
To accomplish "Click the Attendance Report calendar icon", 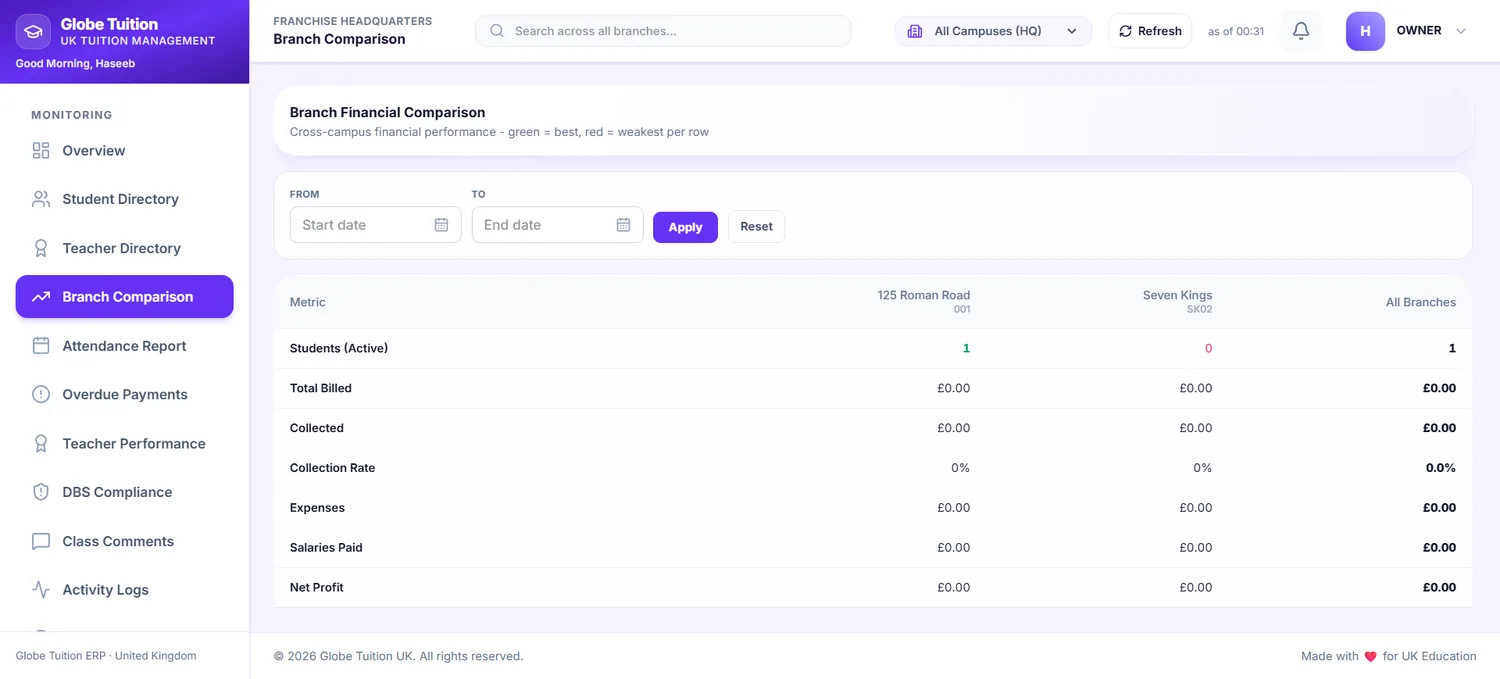I will (x=41, y=346).
